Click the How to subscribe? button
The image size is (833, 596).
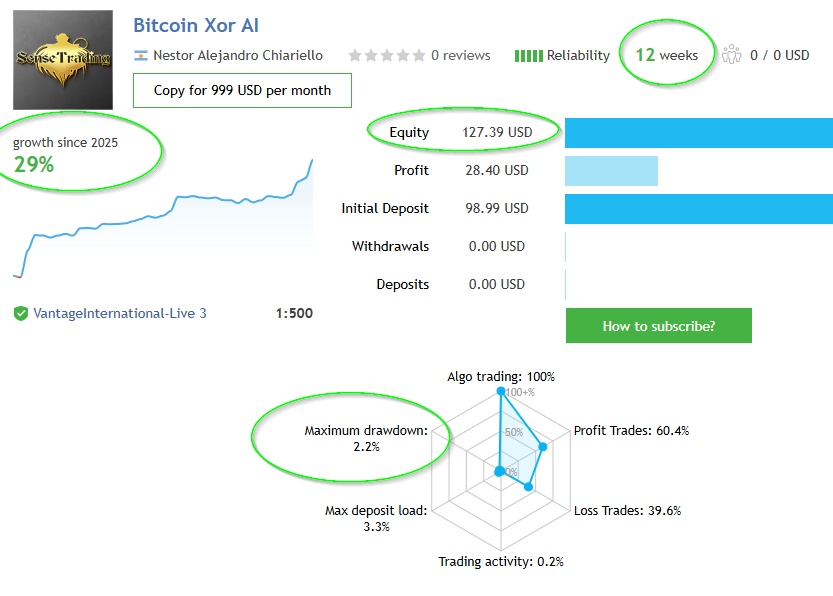658,326
